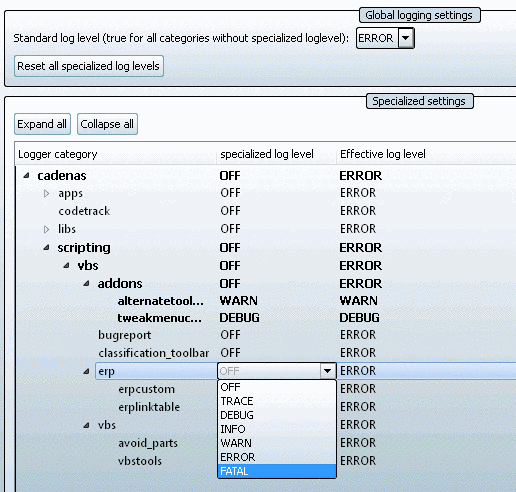Expand the apps tree node

tap(47, 193)
